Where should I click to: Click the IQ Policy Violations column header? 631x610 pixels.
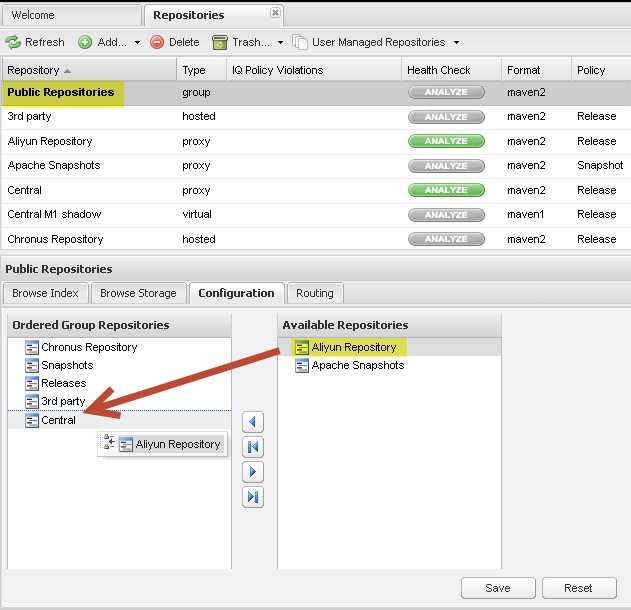coord(314,70)
